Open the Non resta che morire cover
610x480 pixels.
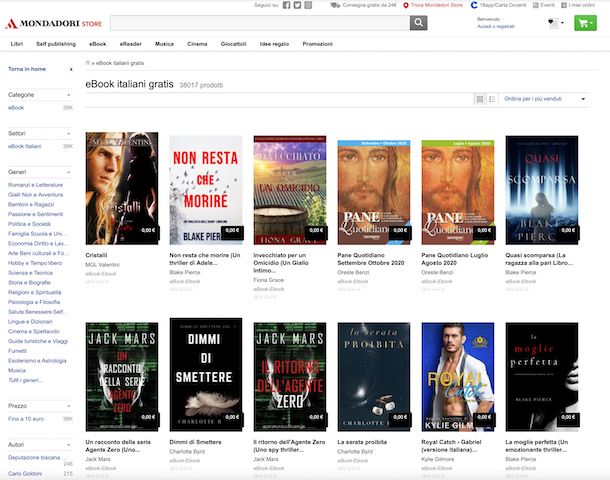coord(206,190)
